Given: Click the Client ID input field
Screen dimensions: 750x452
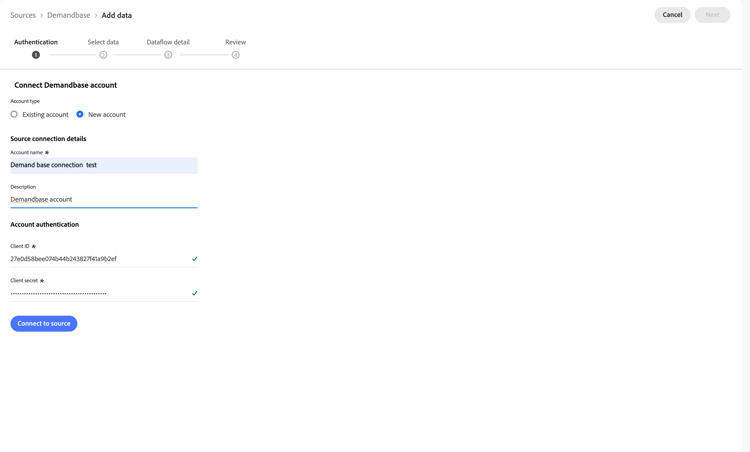Looking at the screenshot, I should pyautogui.click(x=104, y=259).
